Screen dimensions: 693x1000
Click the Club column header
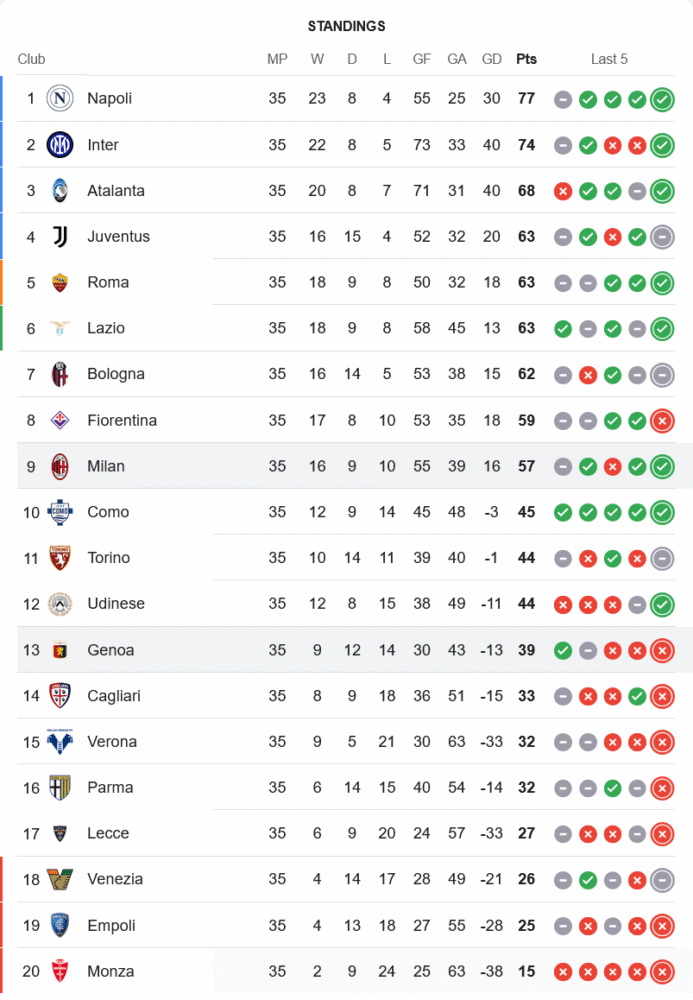[31, 59]
